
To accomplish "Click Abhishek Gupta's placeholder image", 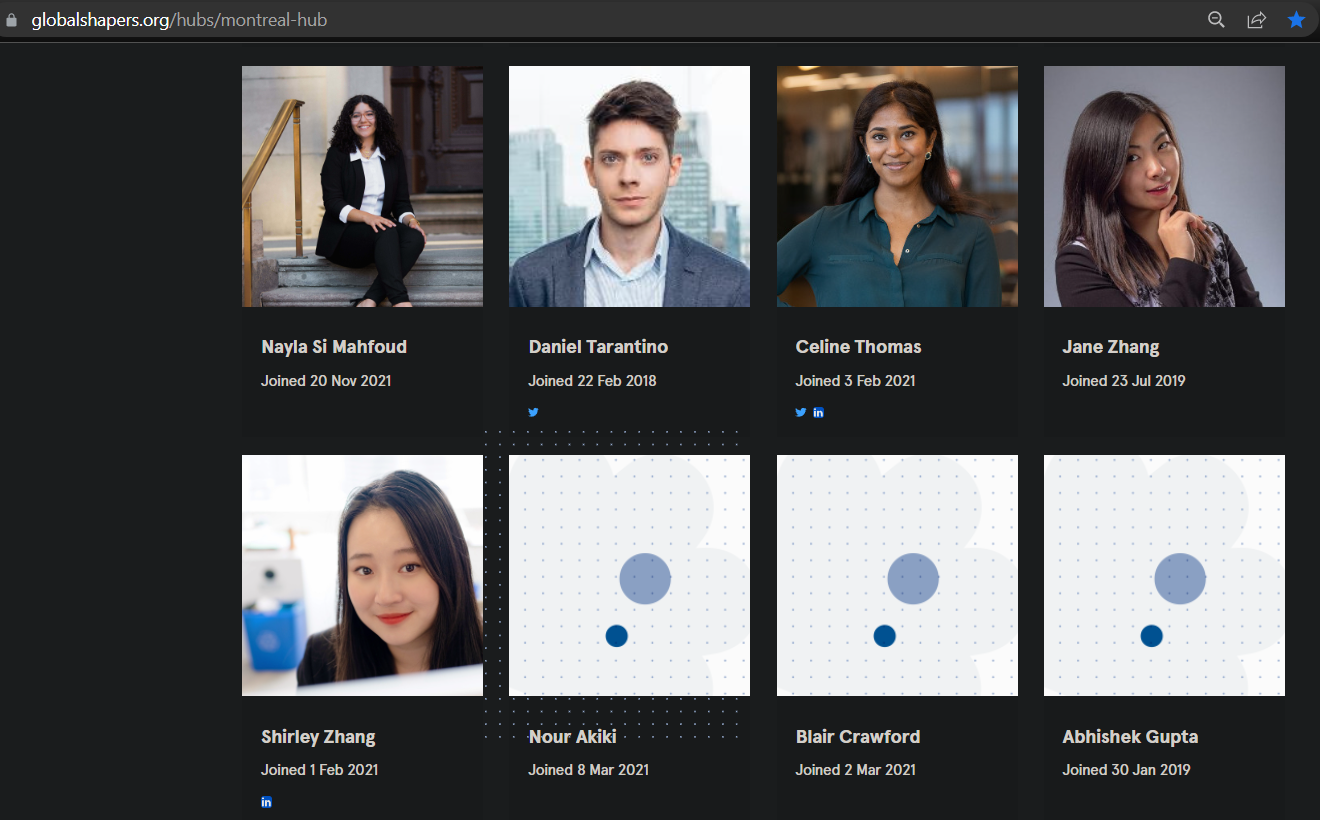I will click(x=1164, y=575).
